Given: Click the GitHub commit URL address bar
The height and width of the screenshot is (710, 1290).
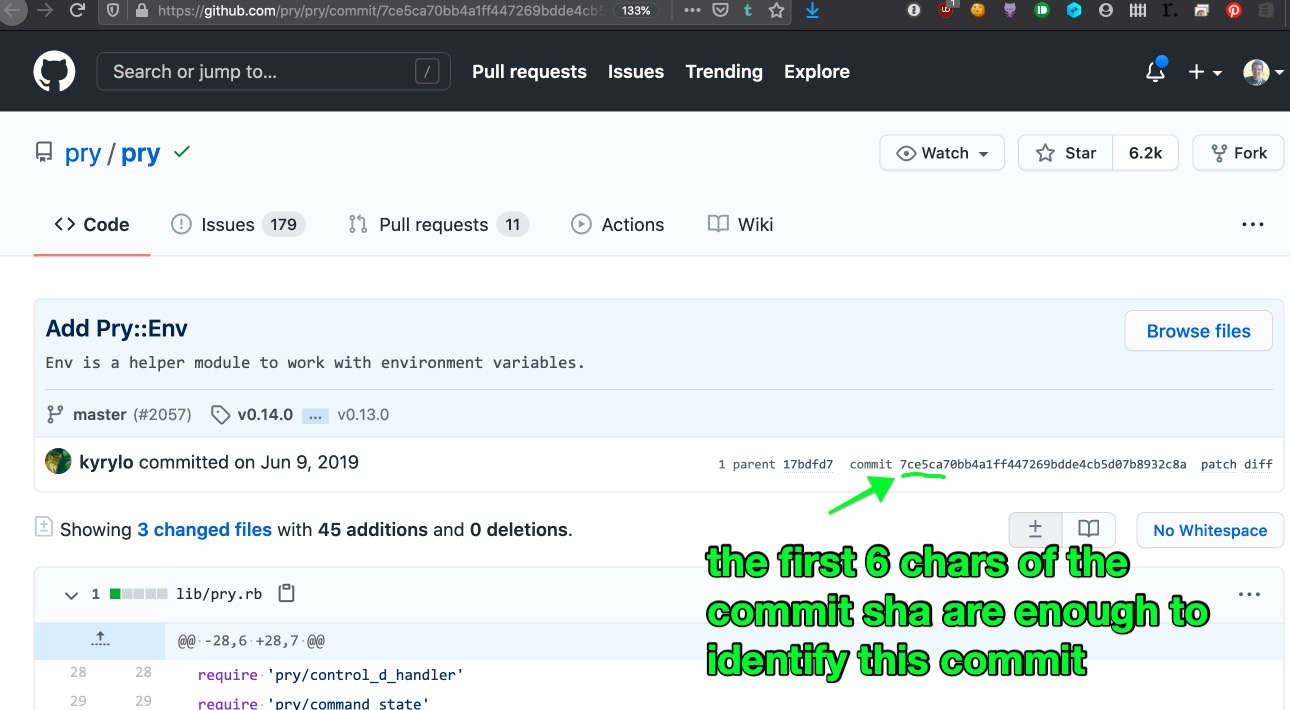Looking at the screenshot, I should point(380,11).
